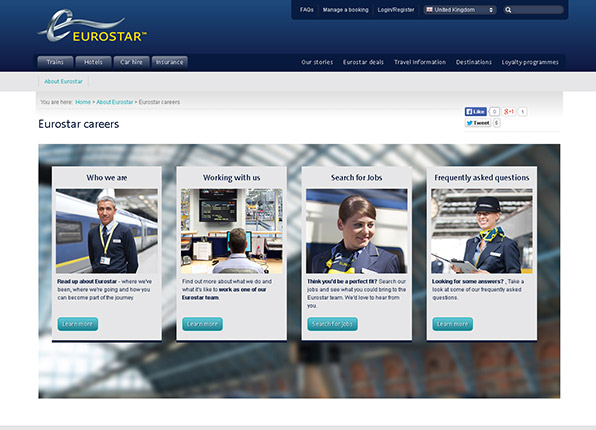Click the Login/Register link
The width and height of the screenshot is (596, 430).
pyautogui.click(x=396, y=10)
